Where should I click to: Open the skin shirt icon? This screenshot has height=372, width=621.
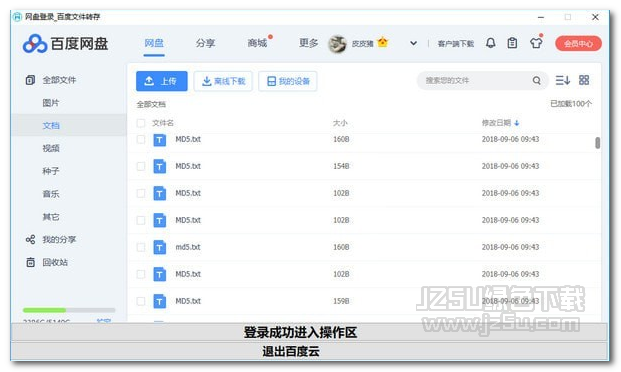(536, 43)
